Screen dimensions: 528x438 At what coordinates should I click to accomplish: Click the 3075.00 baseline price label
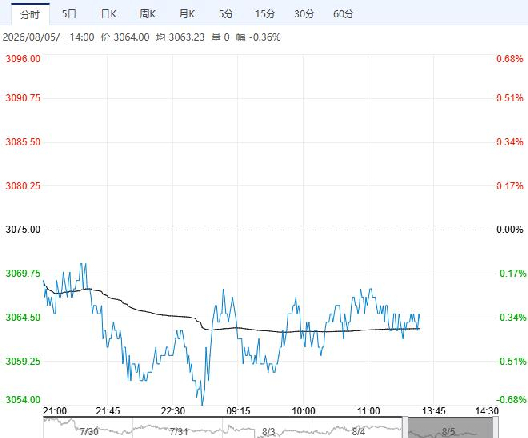23,229
